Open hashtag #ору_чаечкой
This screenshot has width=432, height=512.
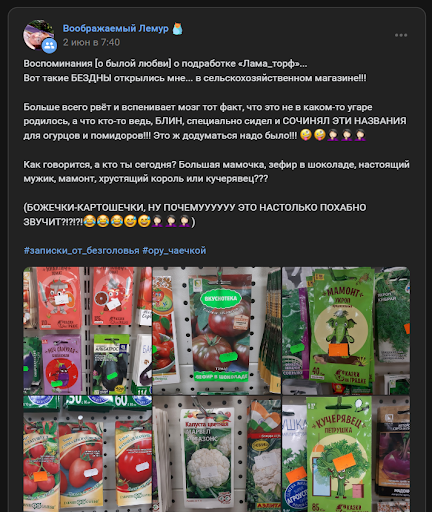click(x=174, y=250)
